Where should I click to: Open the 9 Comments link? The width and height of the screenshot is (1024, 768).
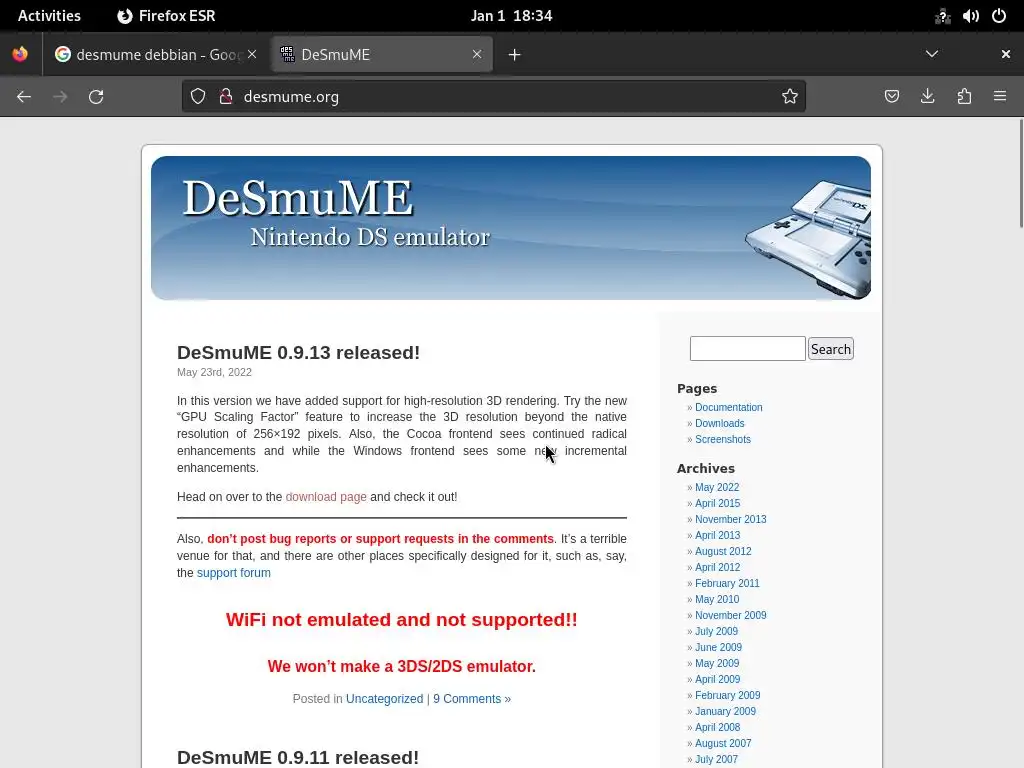click(472, 699)
